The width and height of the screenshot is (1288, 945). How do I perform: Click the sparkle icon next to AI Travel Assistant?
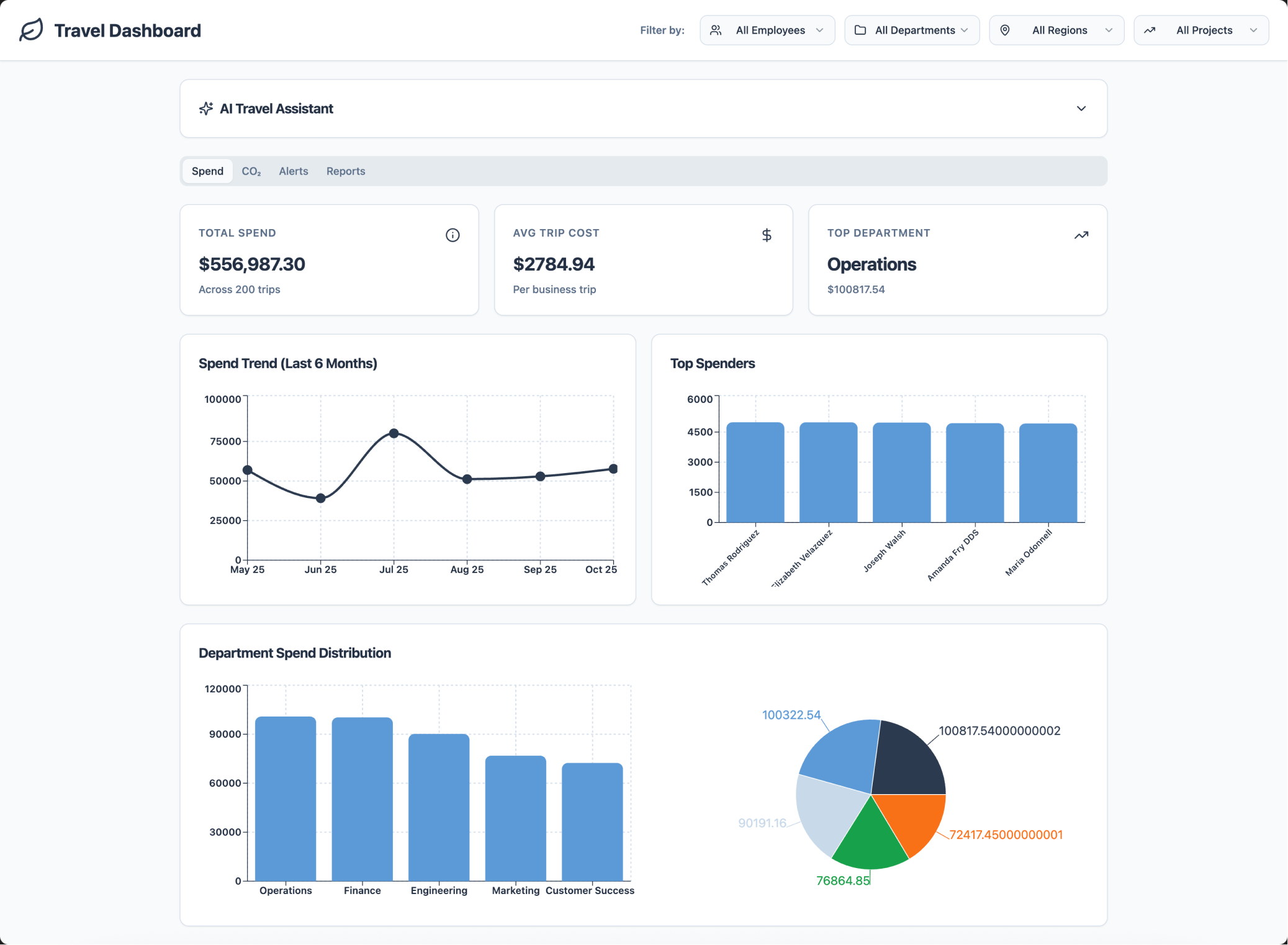206,109
